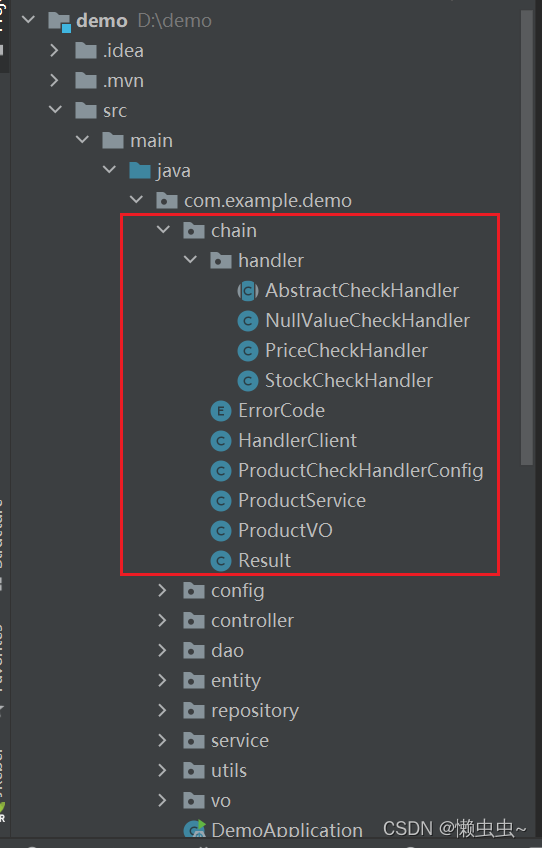This screenshot has height=848, width=542.
Task: Select the StockCheckHandler file name
Action: pyautogui.click(x=349, y=380)
